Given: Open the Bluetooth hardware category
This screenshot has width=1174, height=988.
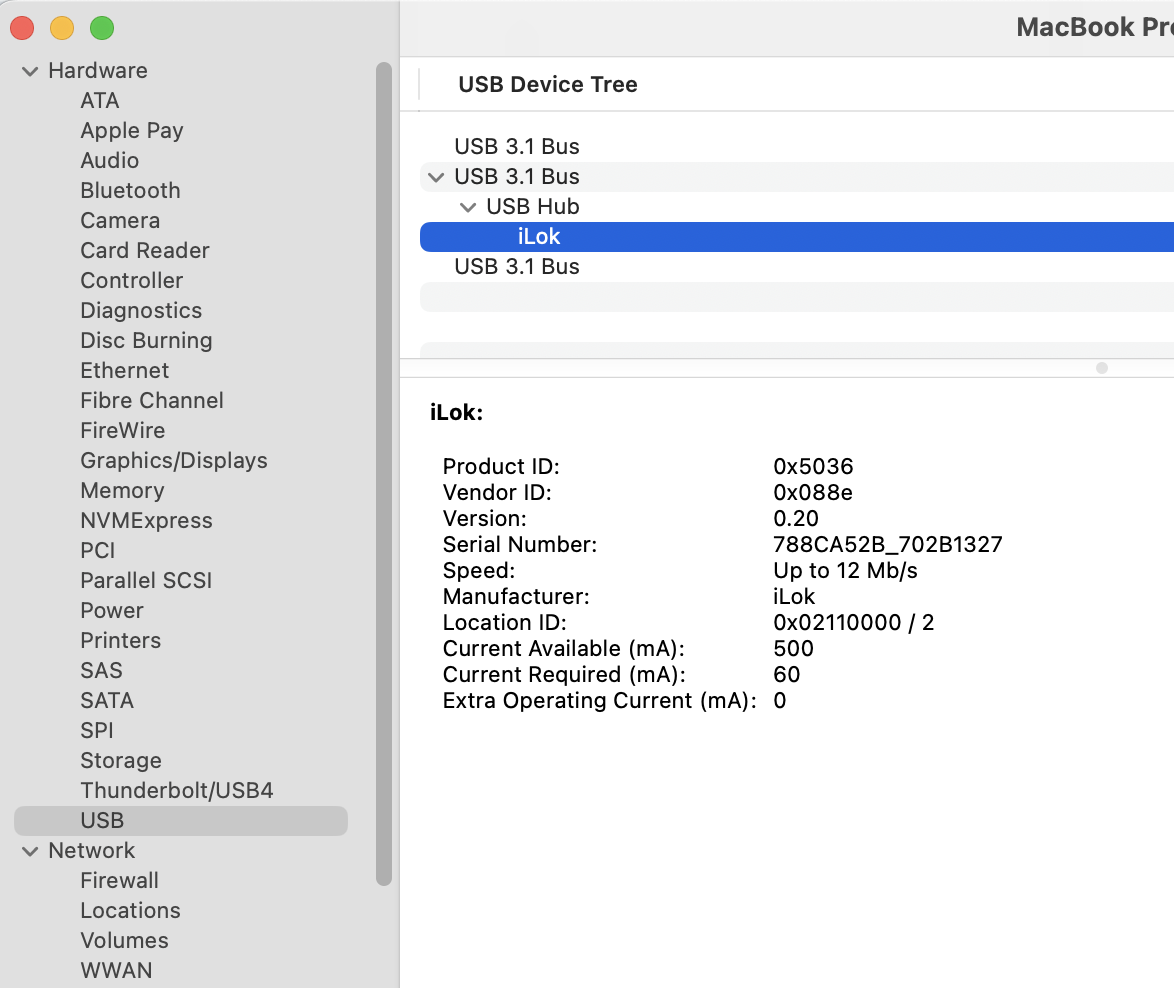Looking at the screenshot, I should pos(130,190).
